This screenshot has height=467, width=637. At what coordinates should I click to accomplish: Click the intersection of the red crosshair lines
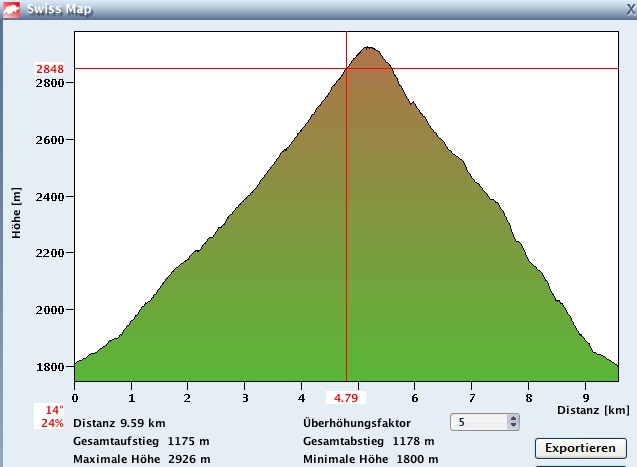pyautogui.click(x=346, y=69)
